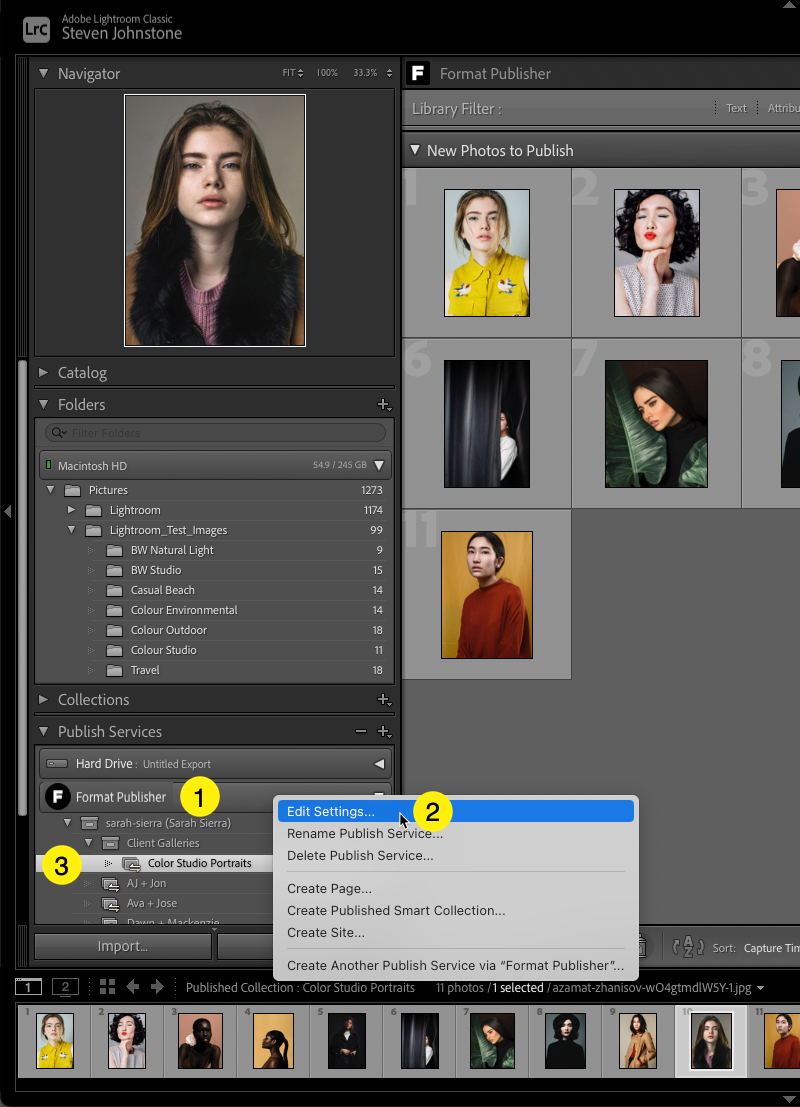Set Navigator zoom to 100%
Screen dimensions: 800x1107
[x=327, y=74]
